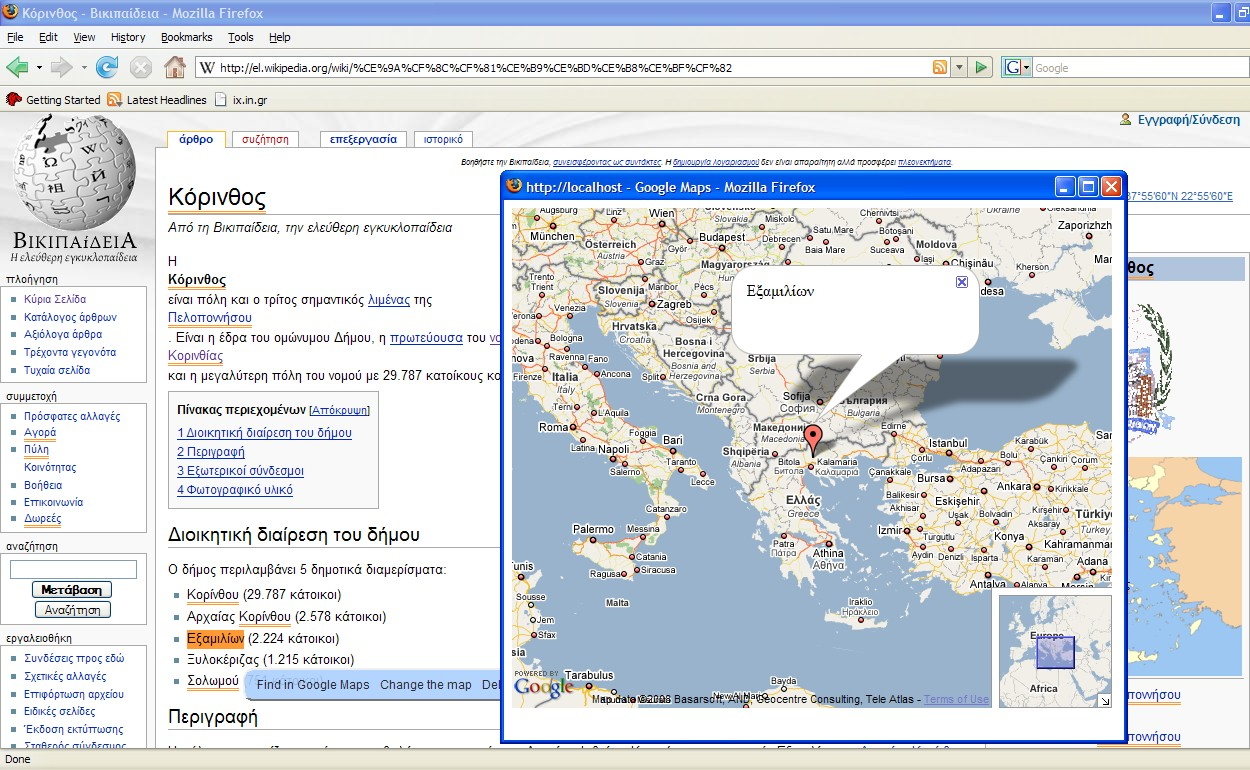Viewport: 1250px width, 770px height.
Task: Open the Latest Headlines feed bookmark
Action: (x=157, y=100)
